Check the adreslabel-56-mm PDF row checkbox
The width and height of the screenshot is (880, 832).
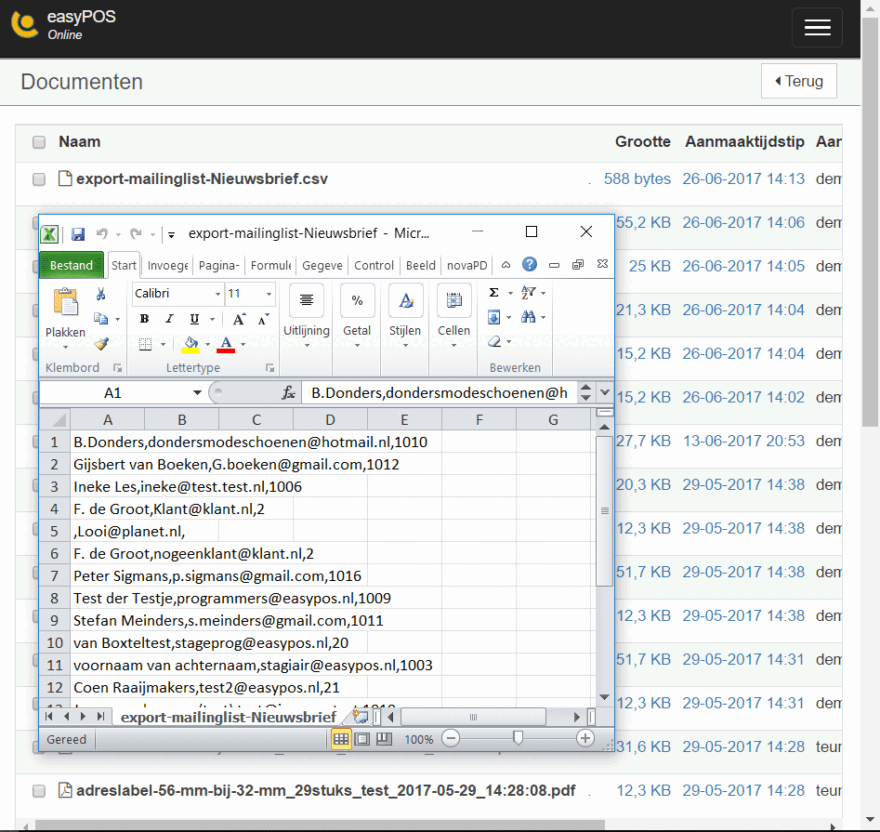pyautogui.click(x=39, y=791)
